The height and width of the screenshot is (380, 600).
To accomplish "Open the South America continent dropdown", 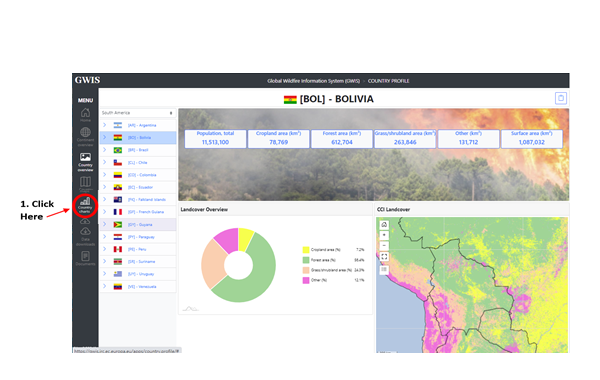I will click(x=138, y=113).
